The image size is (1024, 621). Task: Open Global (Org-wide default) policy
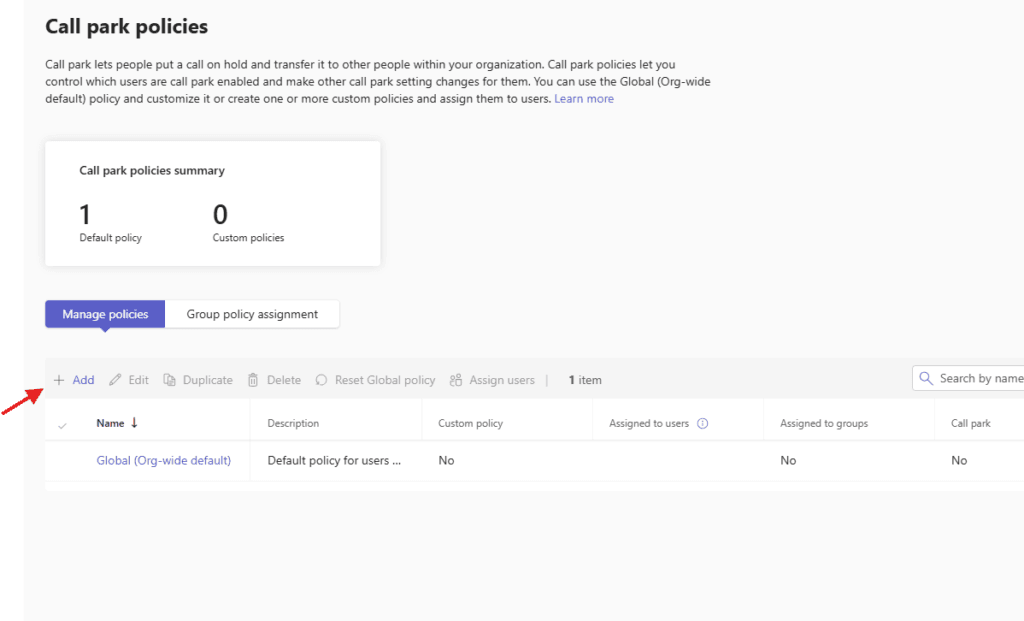163,461
